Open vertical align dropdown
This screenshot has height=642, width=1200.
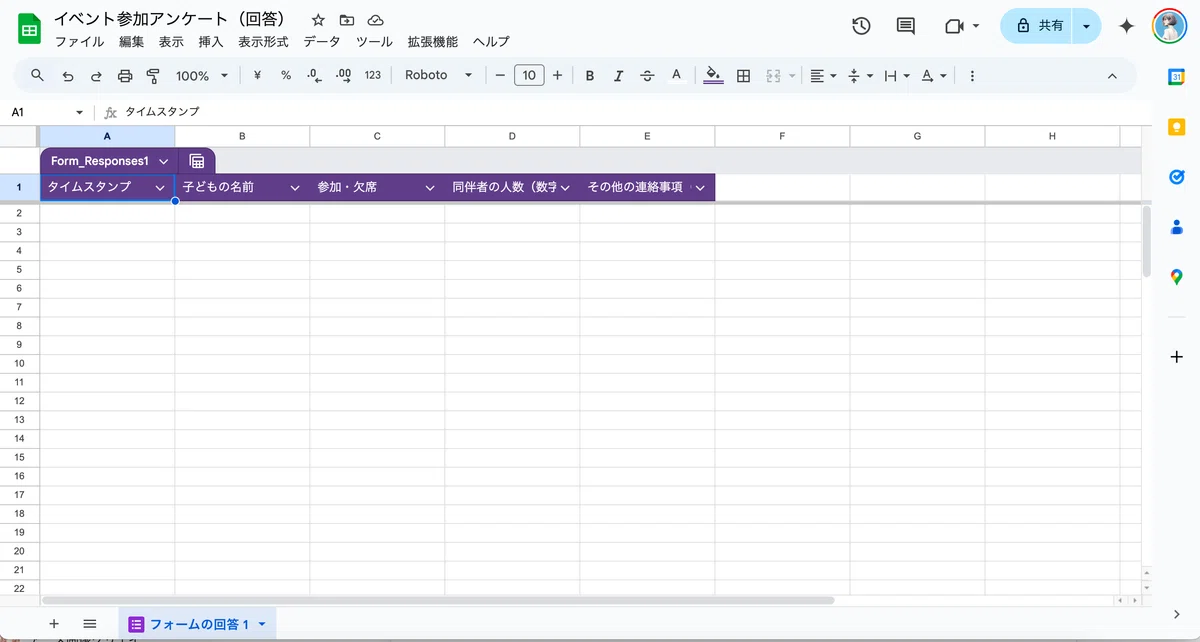coord(860,75)
